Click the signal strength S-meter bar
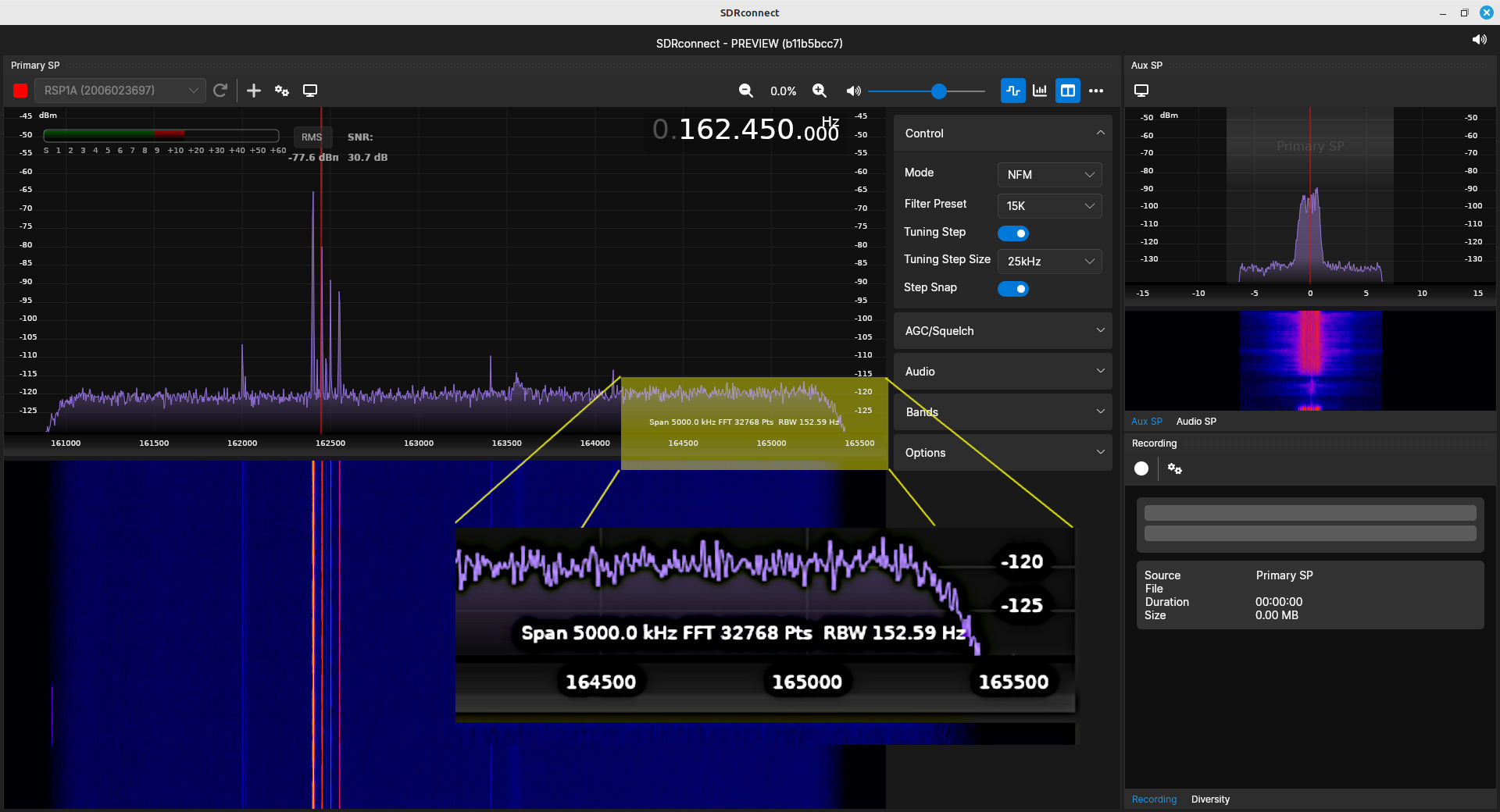The image size is (1500, 812). tap(161, 136)
